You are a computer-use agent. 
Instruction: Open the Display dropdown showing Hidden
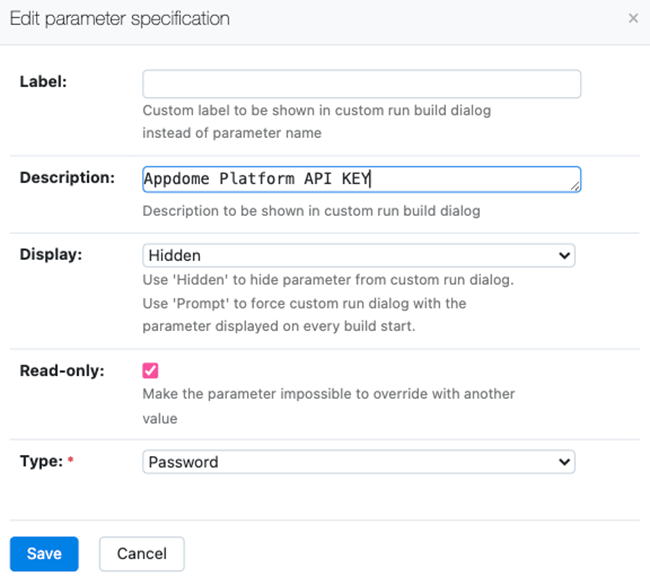359,256
